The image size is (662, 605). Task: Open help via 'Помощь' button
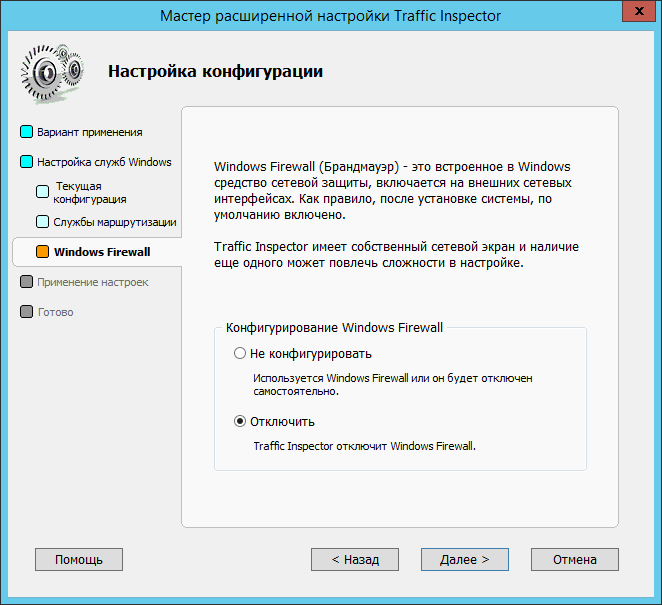pyautogui.click(x=79, y=559)
